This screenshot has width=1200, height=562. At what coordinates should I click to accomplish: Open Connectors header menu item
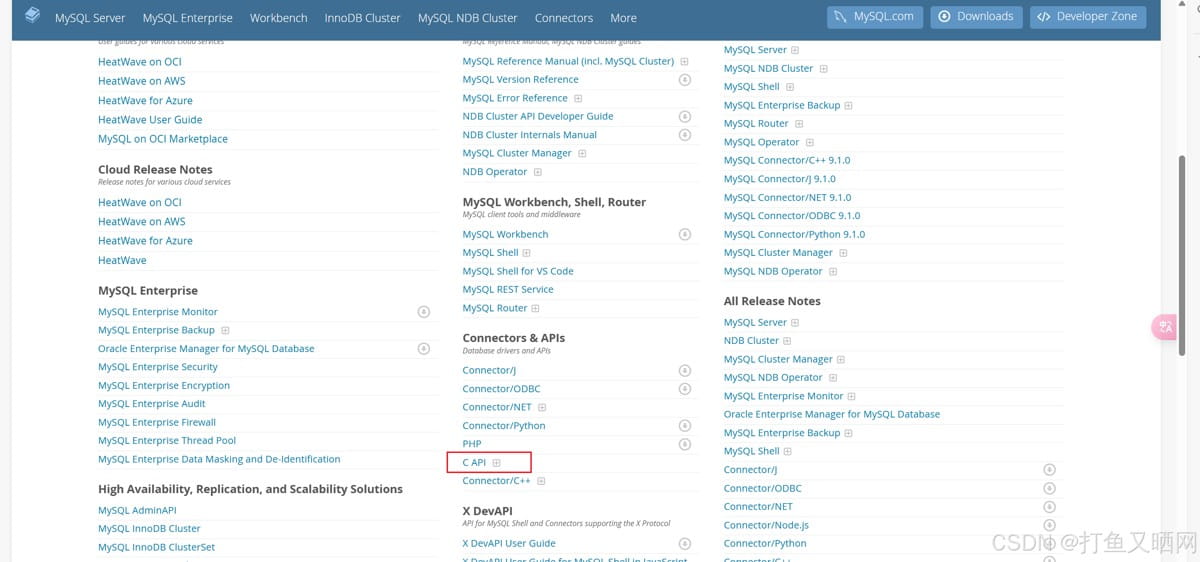564,17
